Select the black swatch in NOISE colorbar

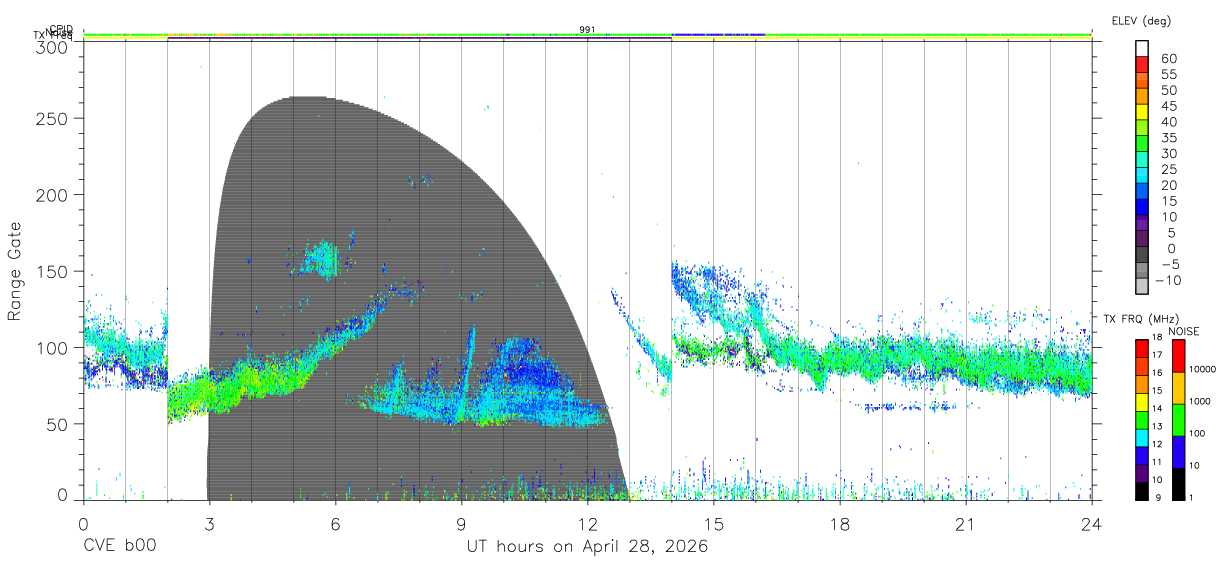tap(1178, 484)
